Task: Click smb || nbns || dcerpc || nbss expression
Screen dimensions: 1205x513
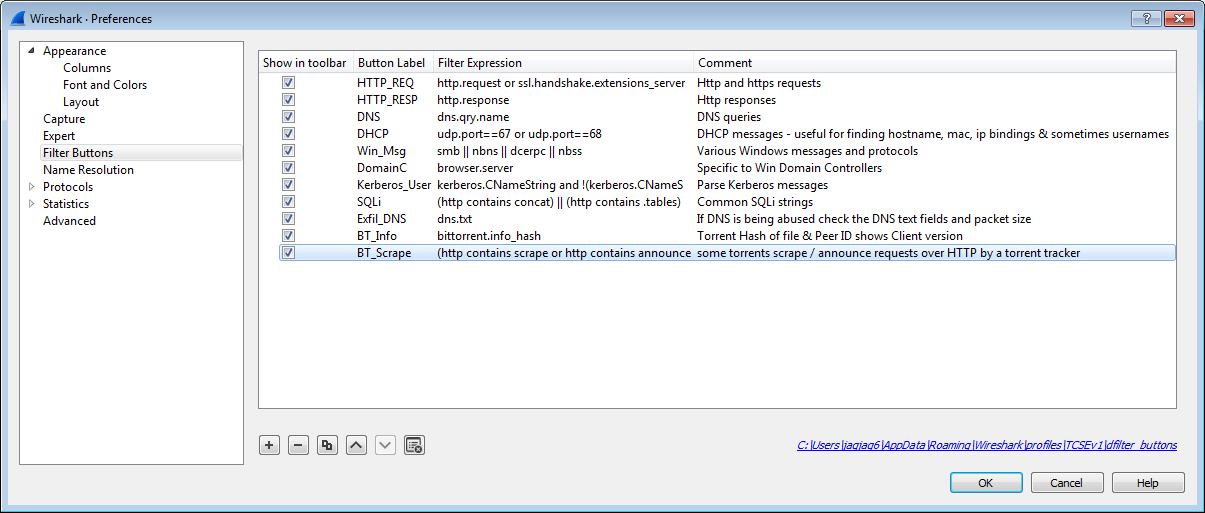Action: click(509, 151)
